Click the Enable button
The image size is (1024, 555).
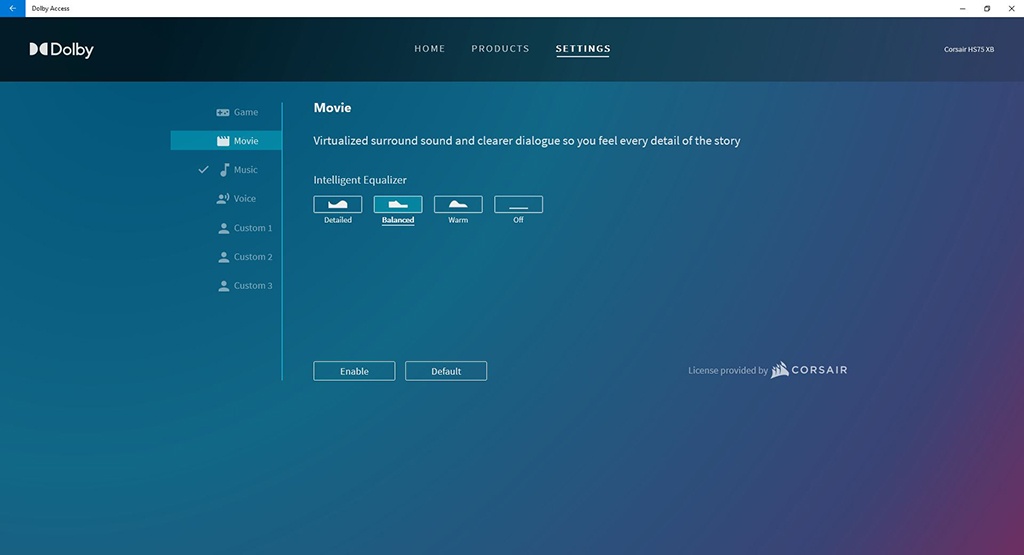click(x=354, y=371)
